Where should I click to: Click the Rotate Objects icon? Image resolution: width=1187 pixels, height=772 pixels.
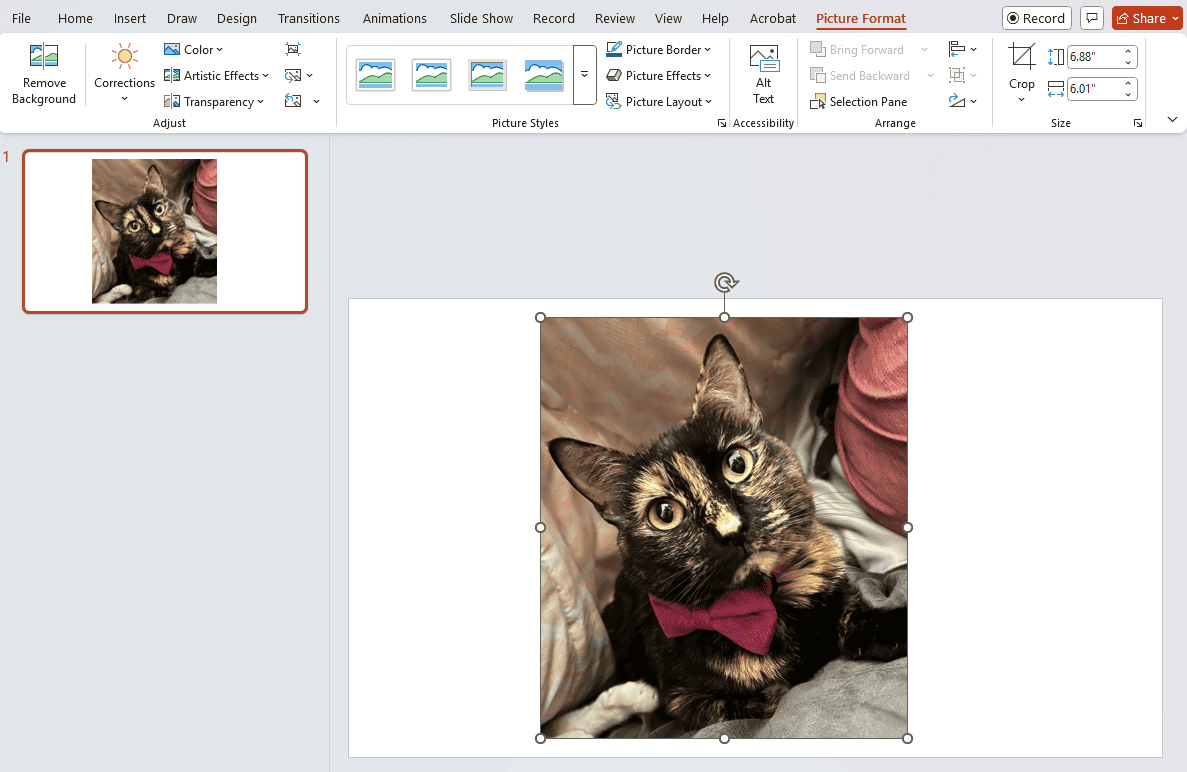point(957,101)
